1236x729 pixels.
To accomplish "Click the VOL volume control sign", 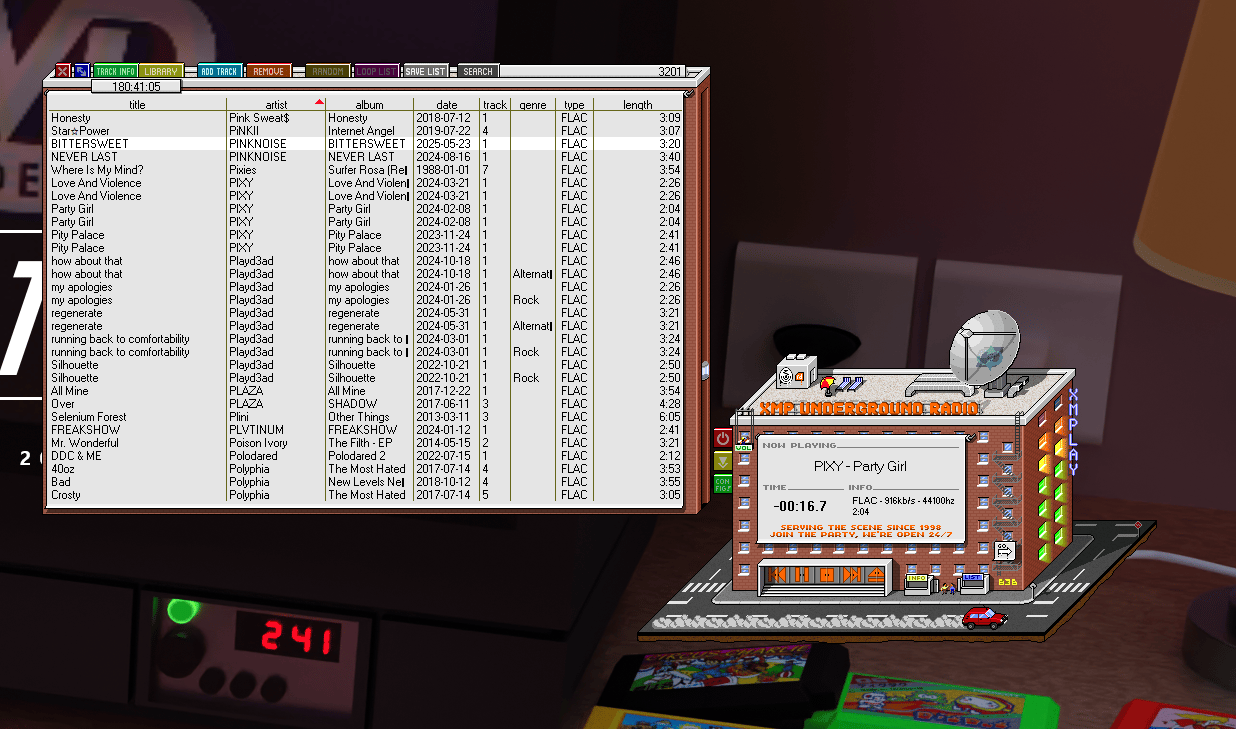I will pyautogui.click(x=743, y=448).
